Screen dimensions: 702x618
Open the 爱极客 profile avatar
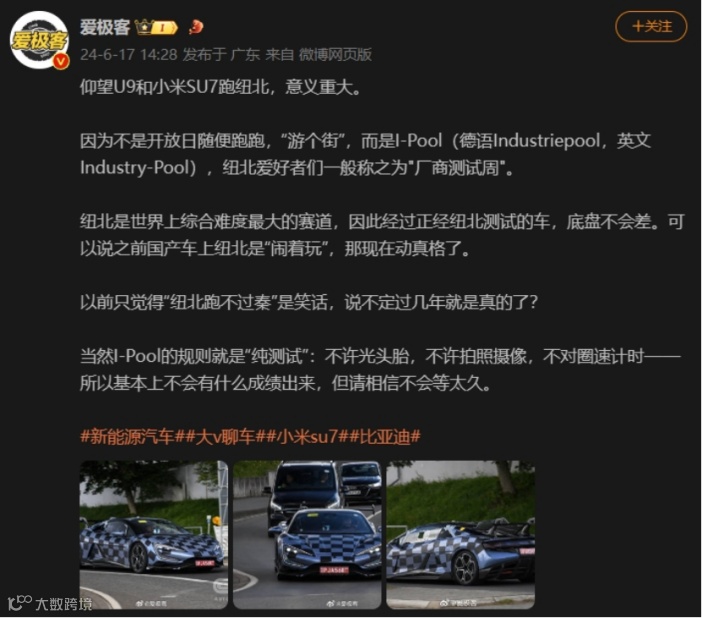(x=39, y=40)
